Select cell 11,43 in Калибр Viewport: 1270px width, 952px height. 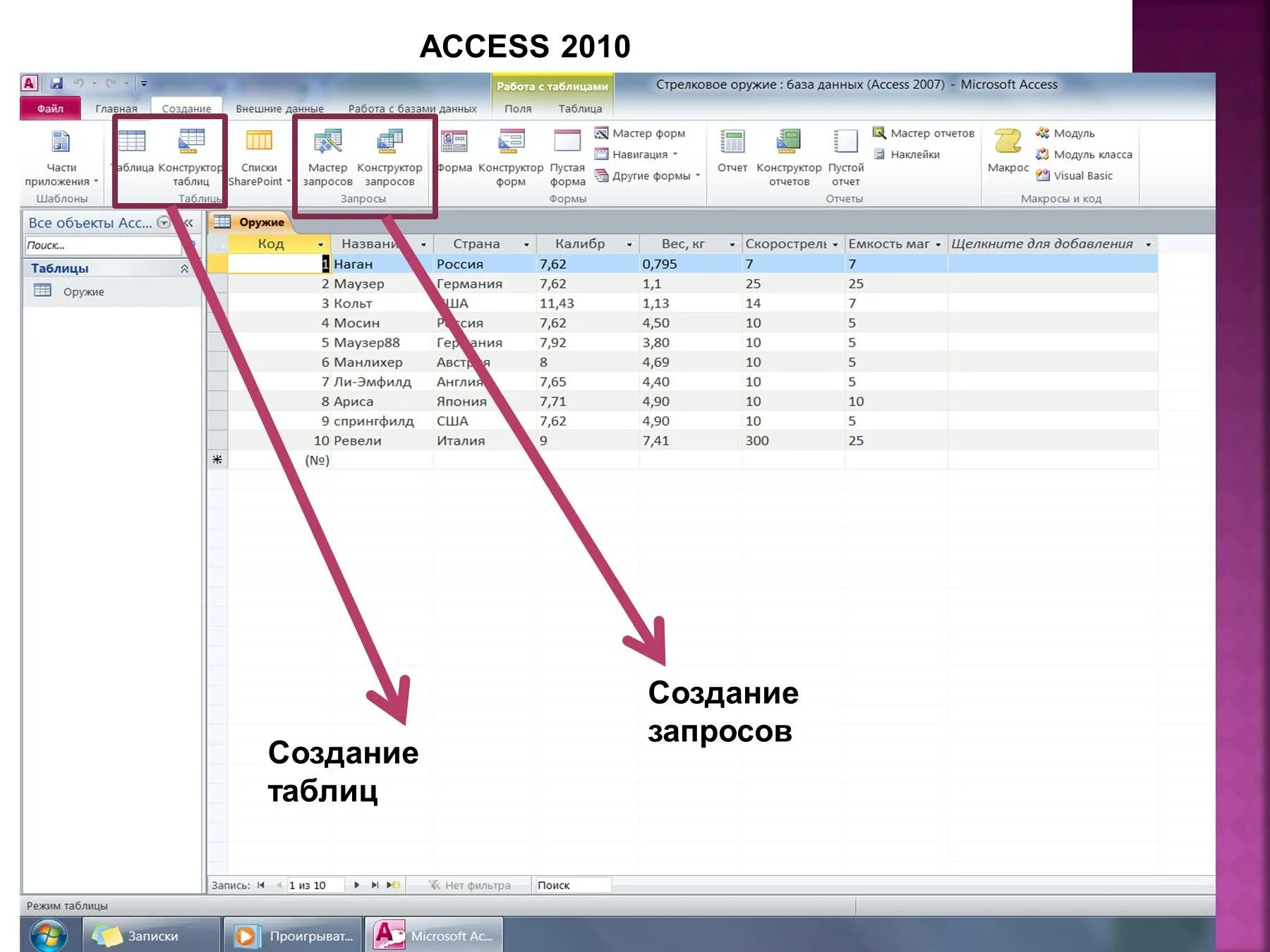[588, 303]
